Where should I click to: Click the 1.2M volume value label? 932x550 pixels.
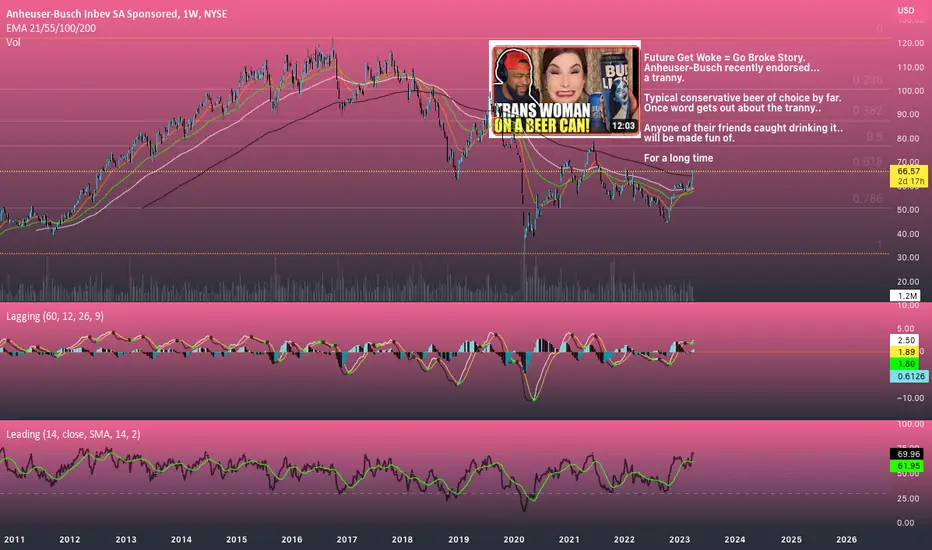coord(905,296)
